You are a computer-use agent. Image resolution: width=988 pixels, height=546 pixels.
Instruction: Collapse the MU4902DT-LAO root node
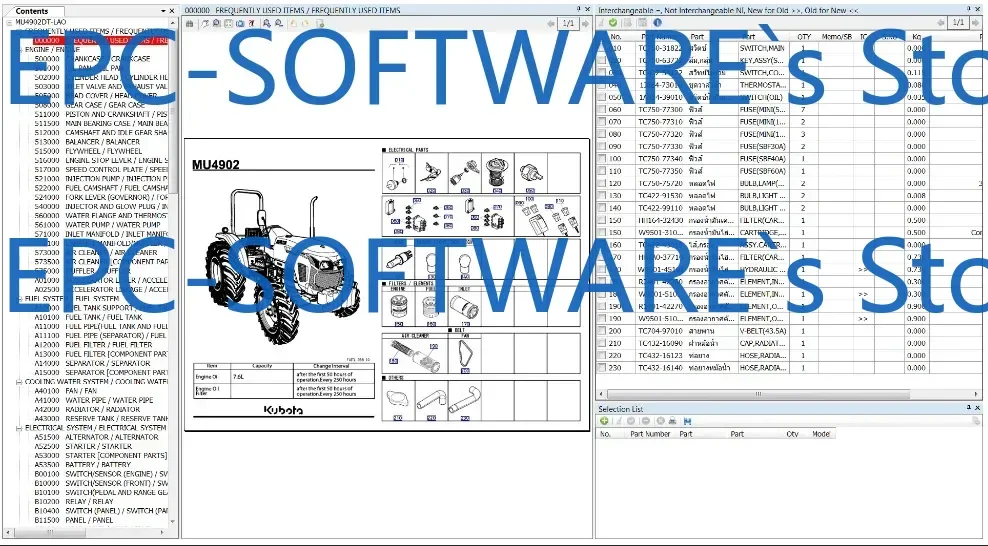click(x=9, y=22)
